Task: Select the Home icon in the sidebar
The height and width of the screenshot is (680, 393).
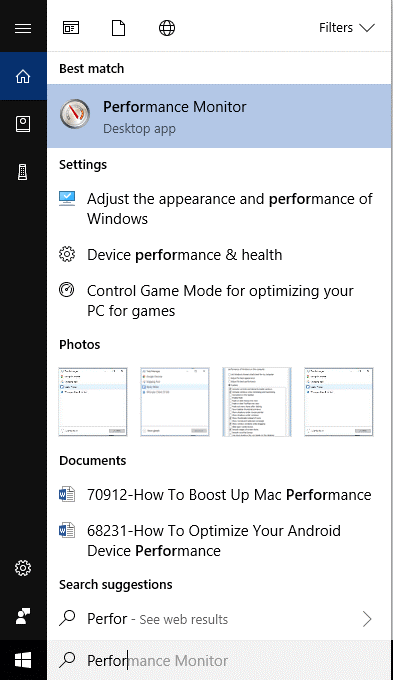Action: point(23,76)
